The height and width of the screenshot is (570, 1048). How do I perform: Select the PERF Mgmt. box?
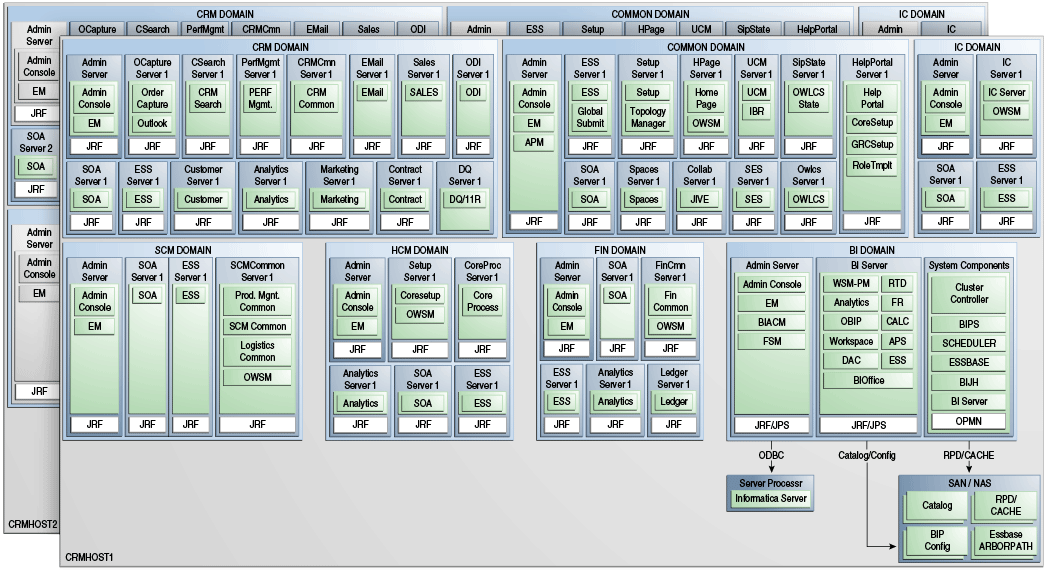260,98
